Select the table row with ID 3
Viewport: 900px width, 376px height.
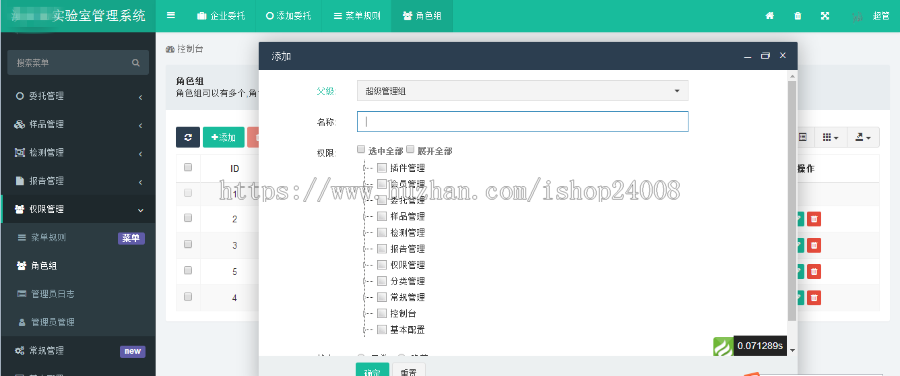[x=188, y=245]
